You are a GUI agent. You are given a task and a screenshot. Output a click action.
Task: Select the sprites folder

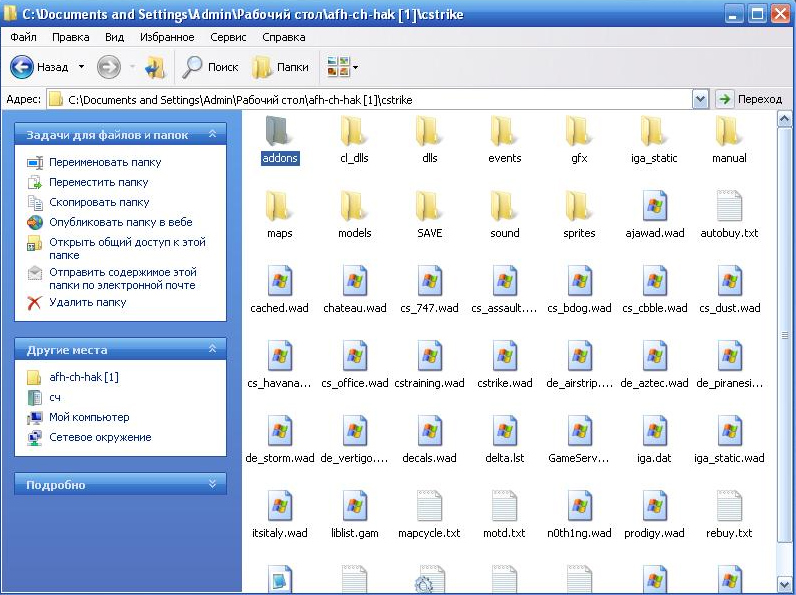(579, 213)
